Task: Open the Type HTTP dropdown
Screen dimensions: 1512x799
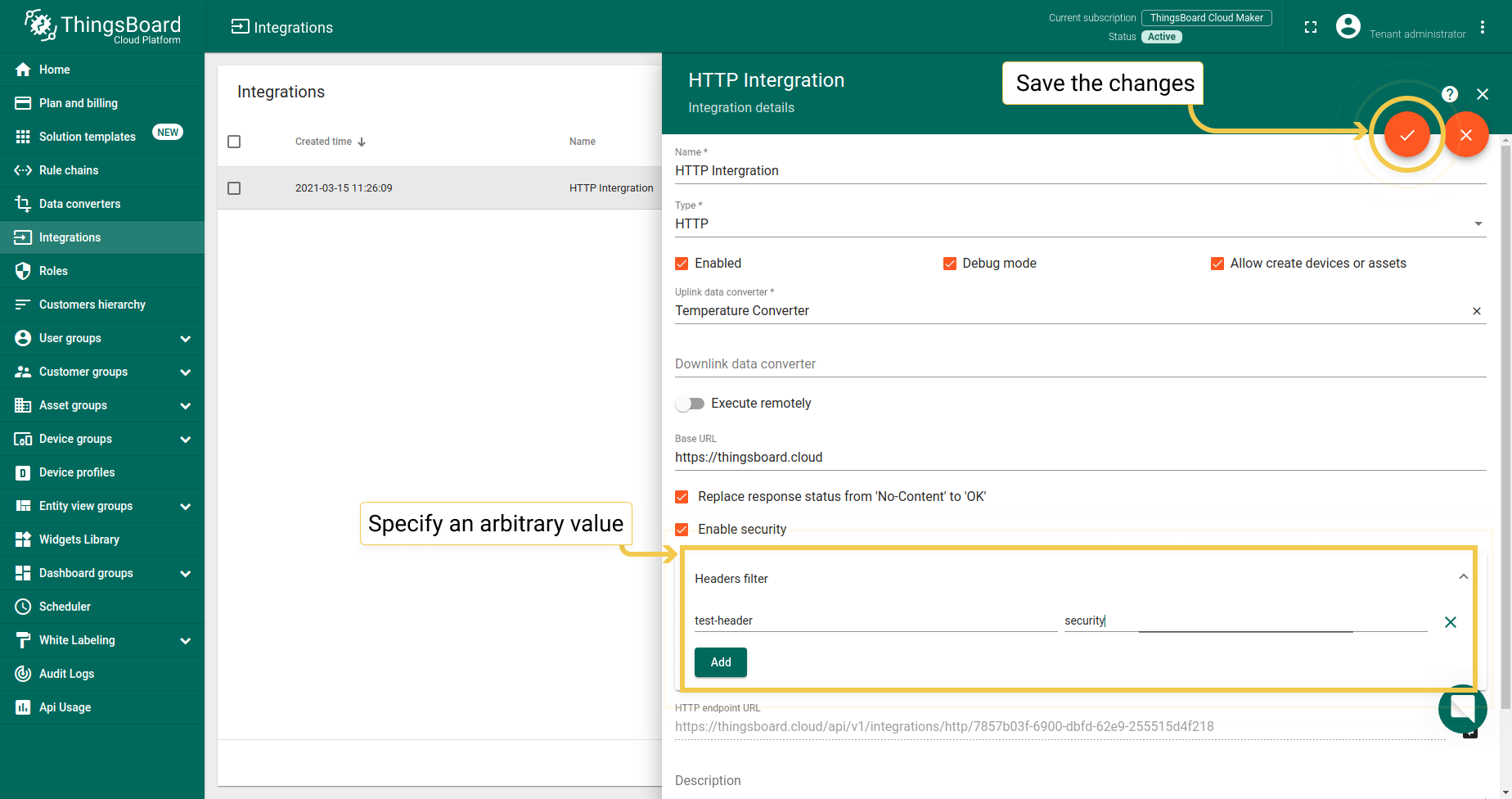Action: [1080, 223]
